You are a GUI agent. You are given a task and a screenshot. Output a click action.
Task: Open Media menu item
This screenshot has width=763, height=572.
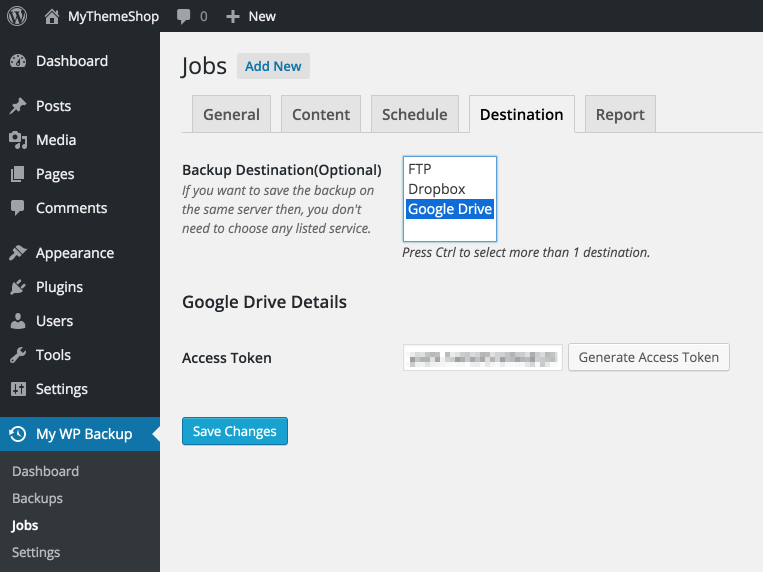pos(56,140)
